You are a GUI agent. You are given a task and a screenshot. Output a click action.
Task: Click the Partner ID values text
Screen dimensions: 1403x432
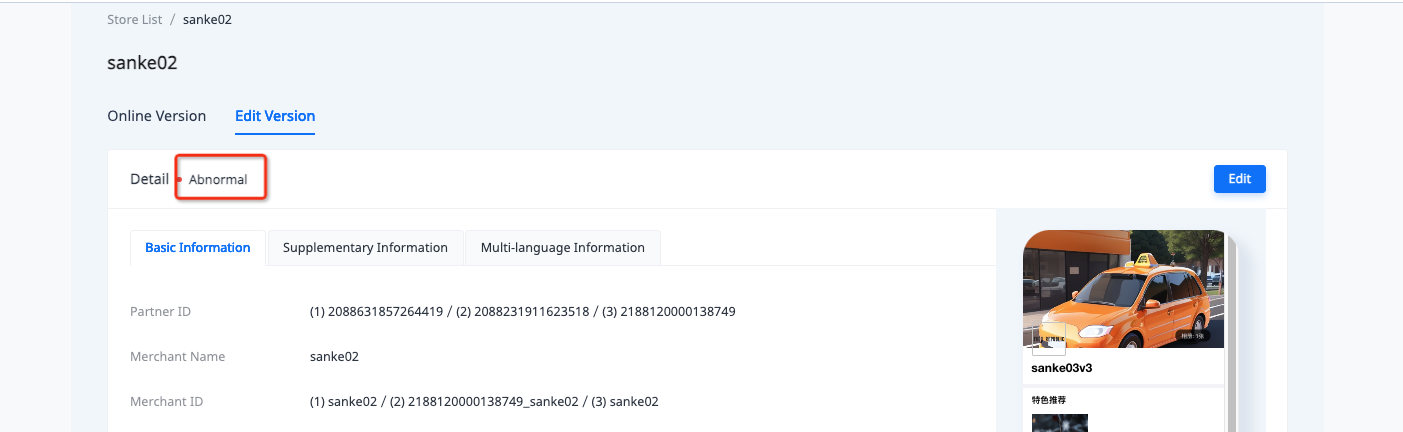pyautogui.click(x=522, y=312)
